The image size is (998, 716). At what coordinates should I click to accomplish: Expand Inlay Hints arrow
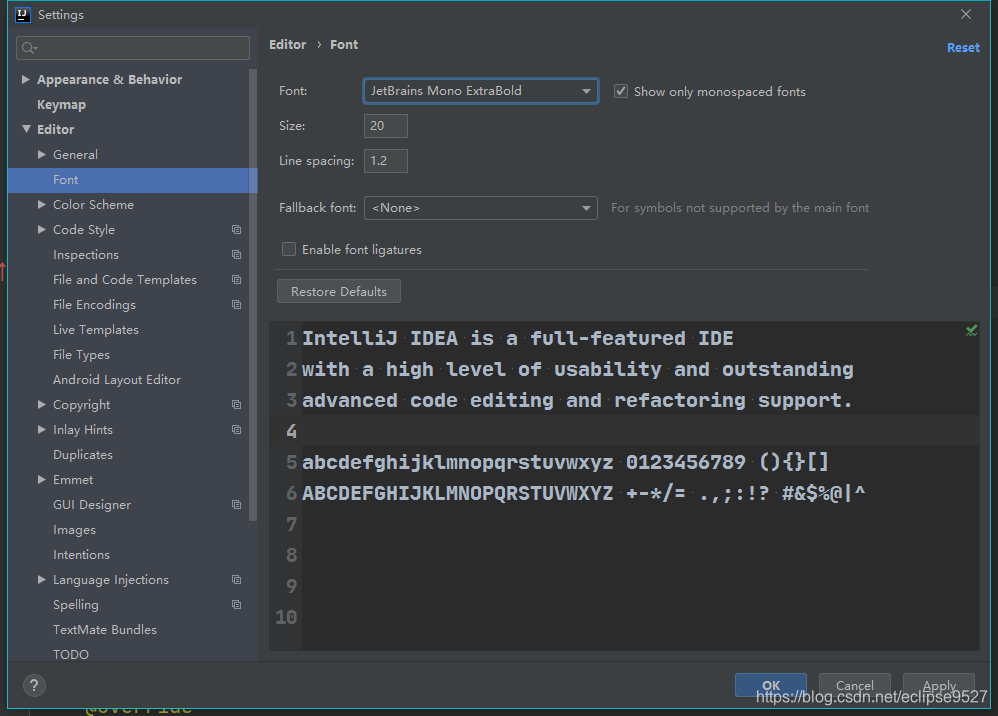point(42,430)
